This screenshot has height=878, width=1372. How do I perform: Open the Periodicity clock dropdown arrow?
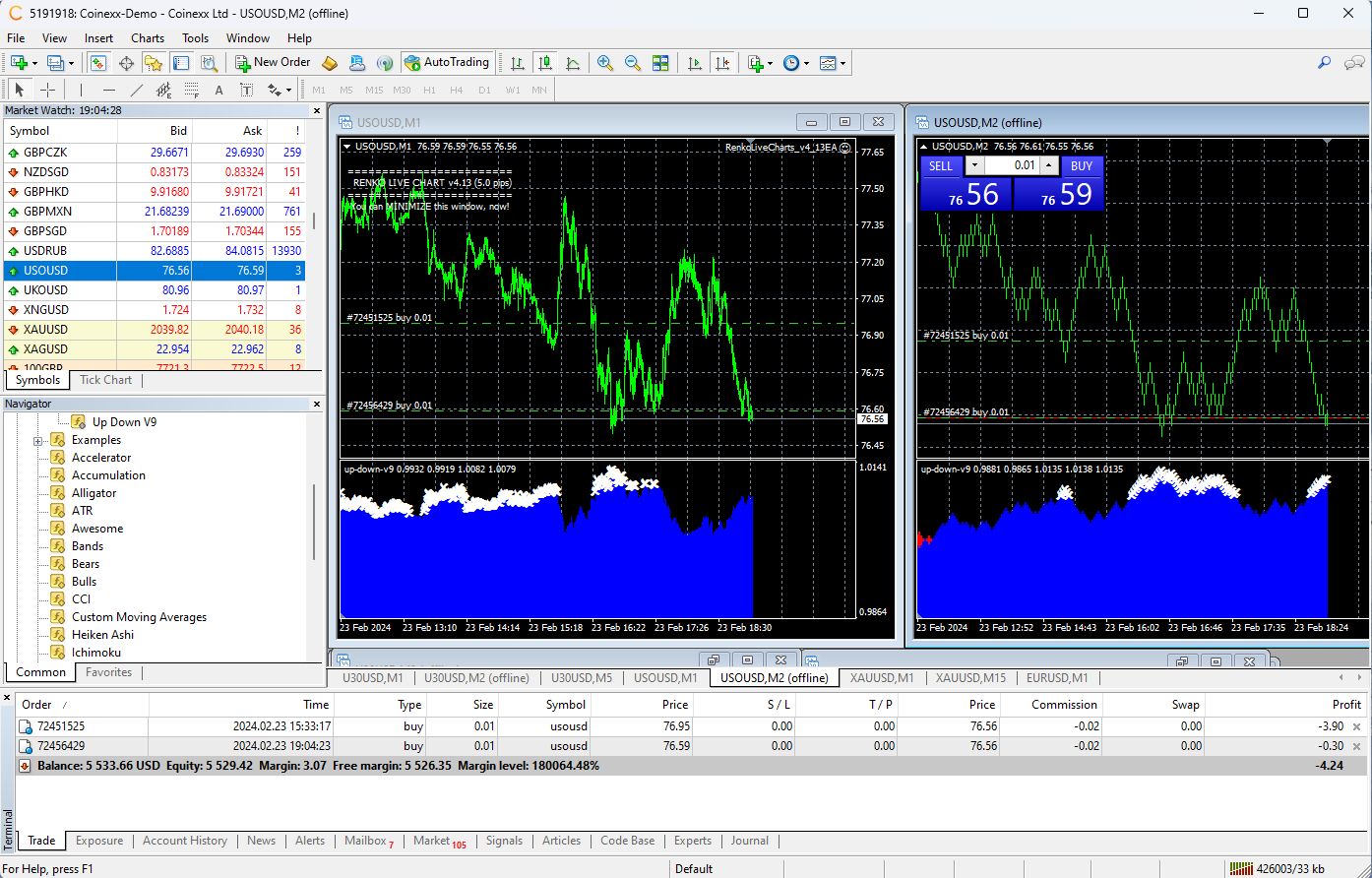806,63
